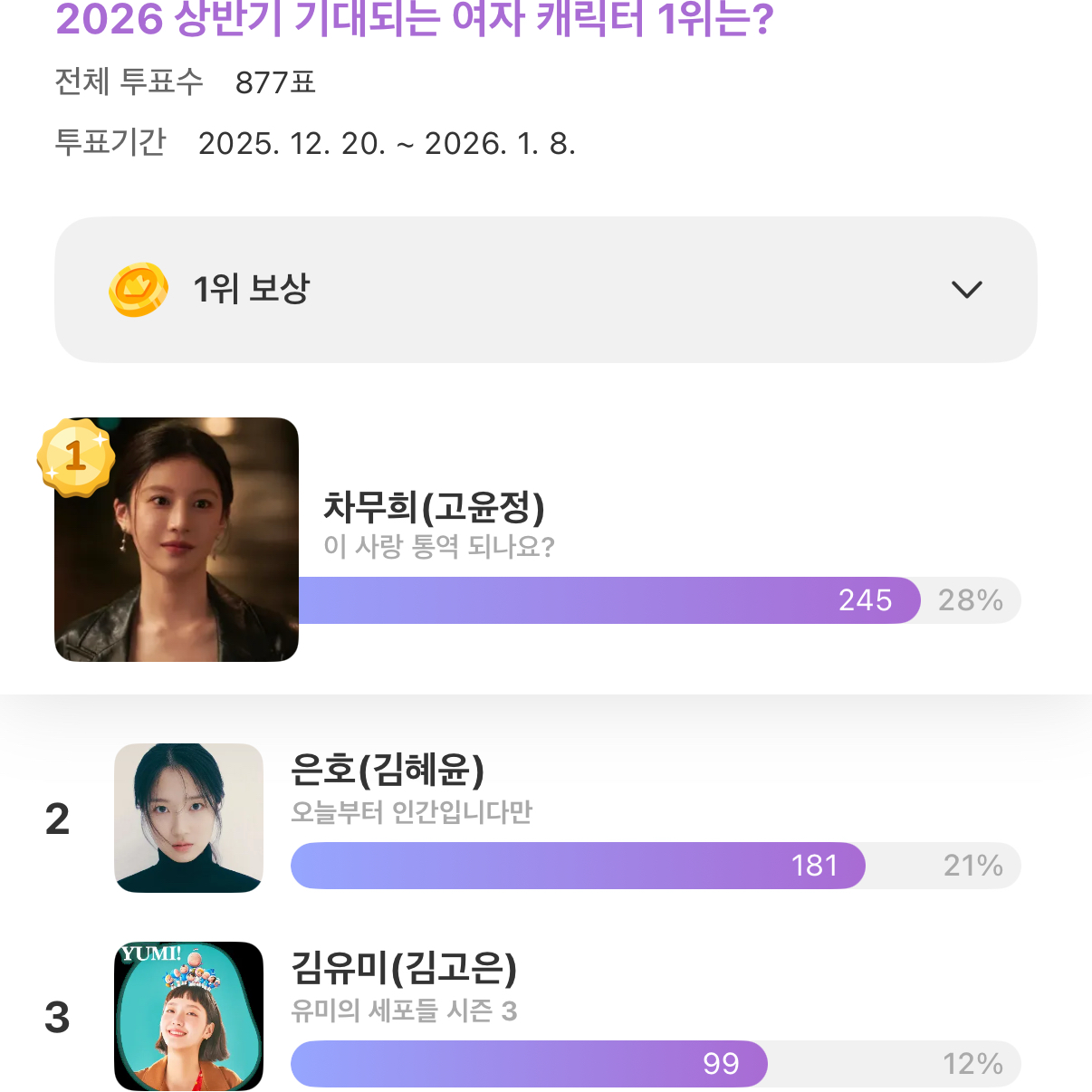Click the purple poll title heading

pyautogui.click(x=415, y=20)
